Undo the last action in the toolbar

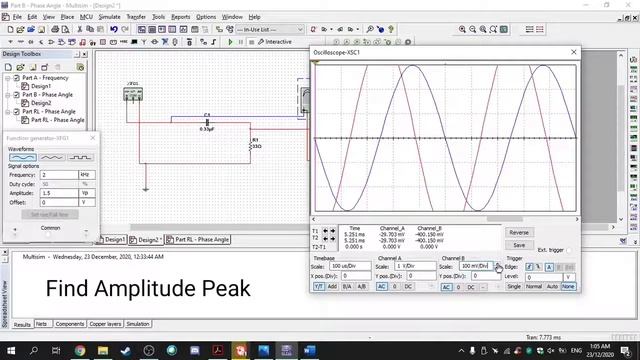tap(114, 29)
